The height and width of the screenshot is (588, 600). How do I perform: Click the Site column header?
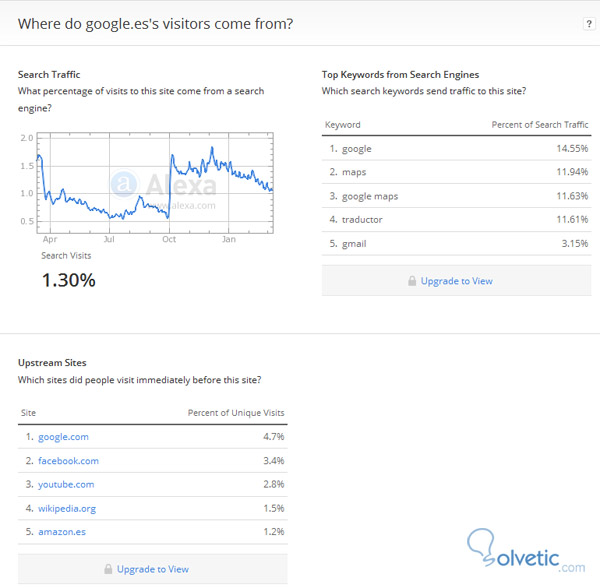(28, 412)
